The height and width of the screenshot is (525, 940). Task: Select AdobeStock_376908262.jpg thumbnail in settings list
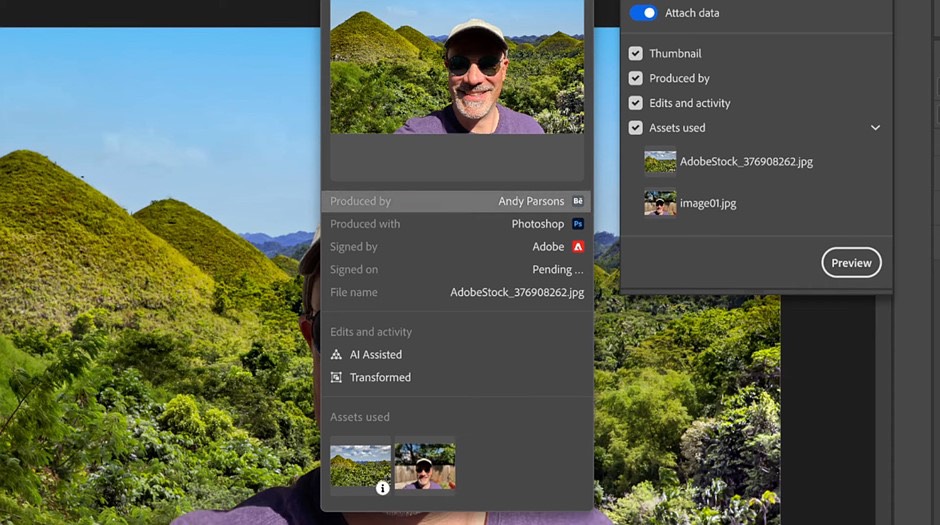coord(660,162)
